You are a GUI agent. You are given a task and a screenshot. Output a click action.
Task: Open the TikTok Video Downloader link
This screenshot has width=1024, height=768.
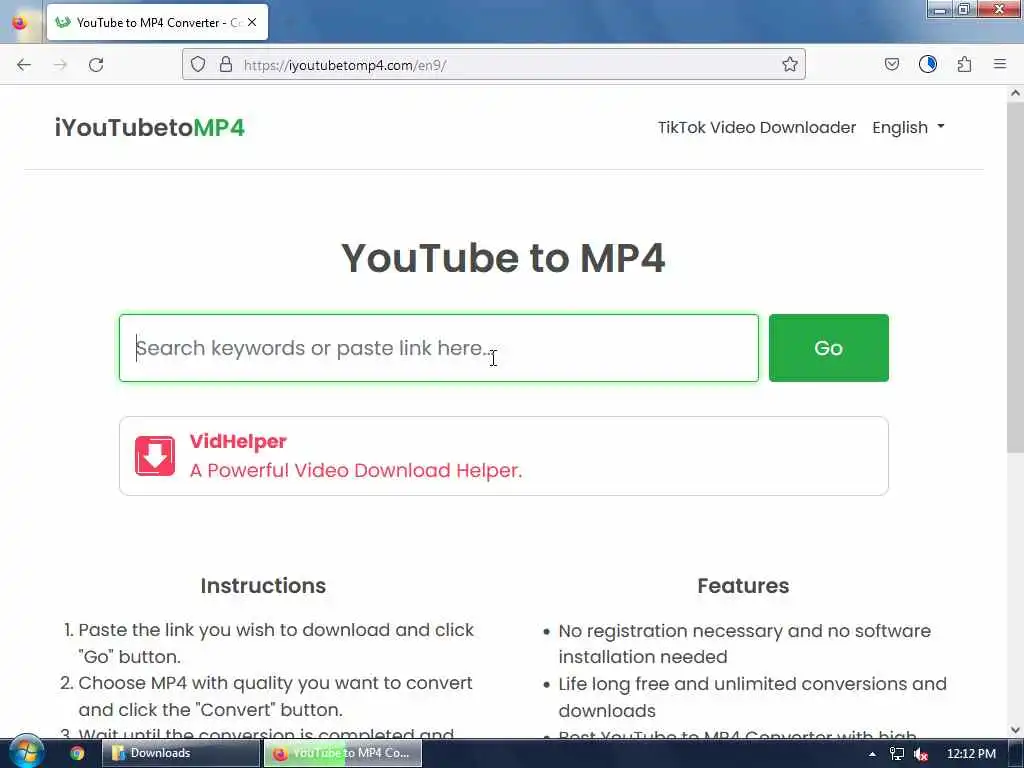[x=756, y=127]
